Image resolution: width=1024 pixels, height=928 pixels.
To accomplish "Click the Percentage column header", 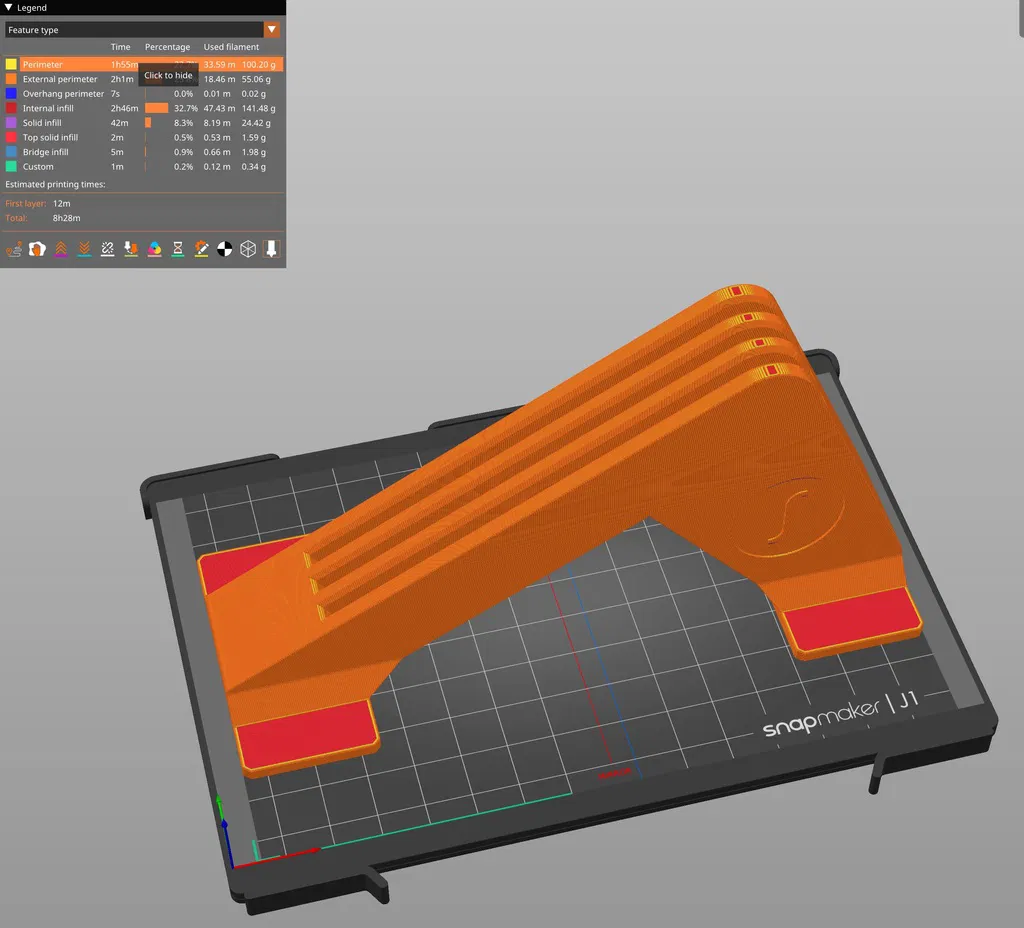I will pos(167,47).
